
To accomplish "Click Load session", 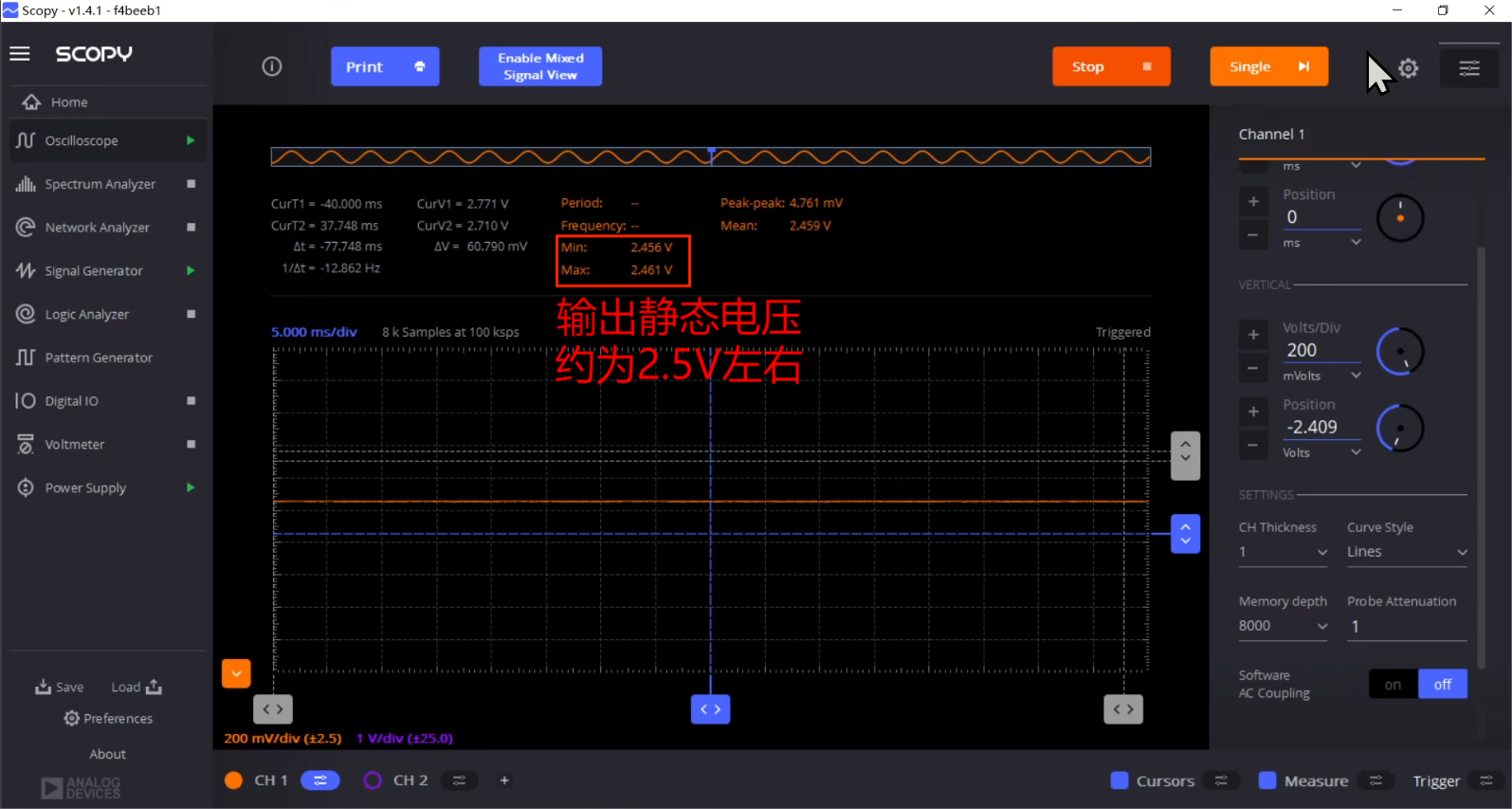I will click(x=137, y=687).
